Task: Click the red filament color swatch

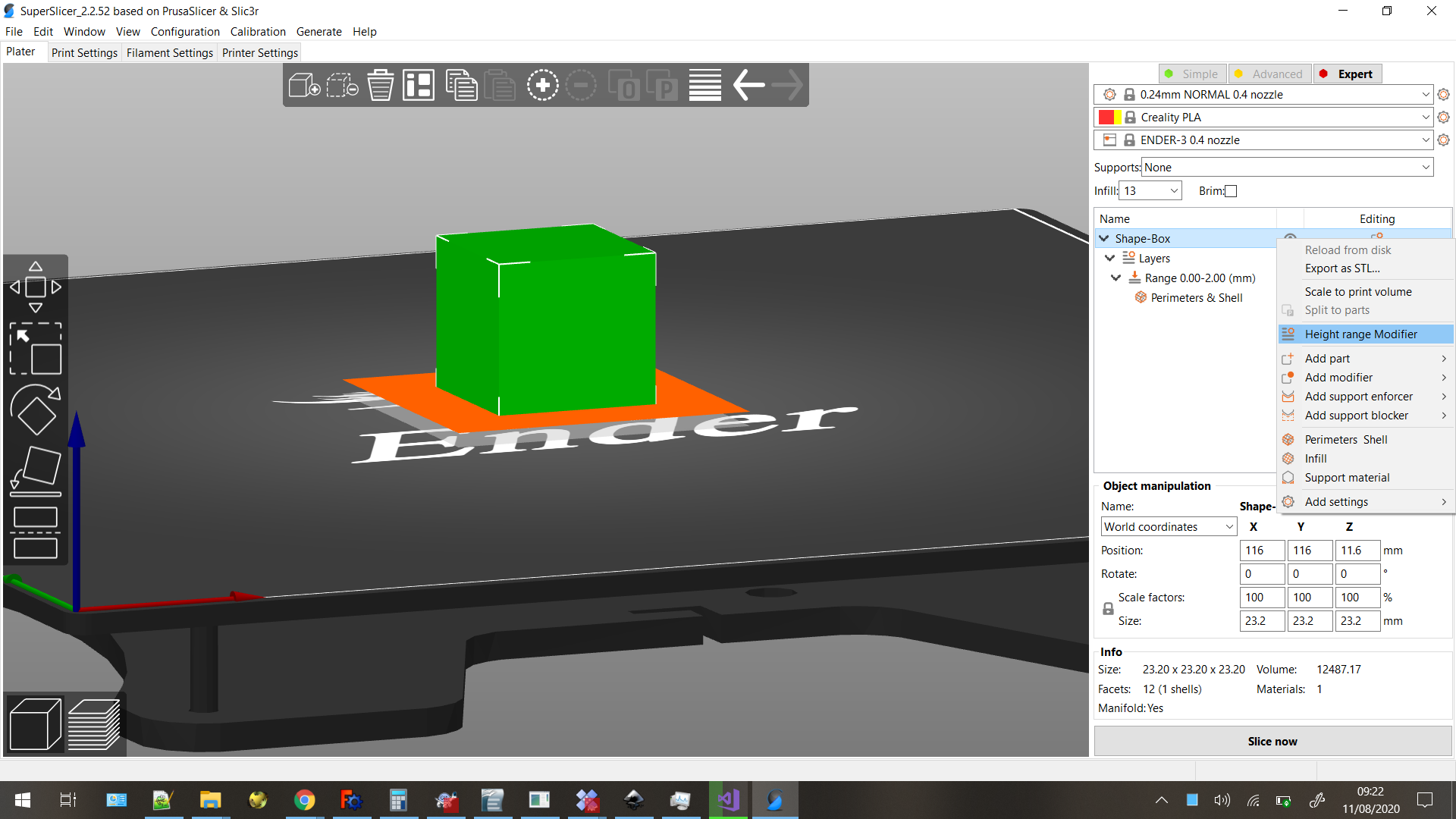Action: click(1106, 117)
